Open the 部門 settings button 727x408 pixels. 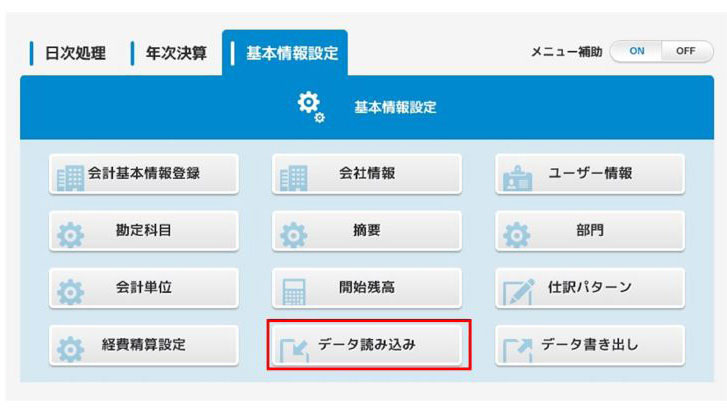[590, 231]
